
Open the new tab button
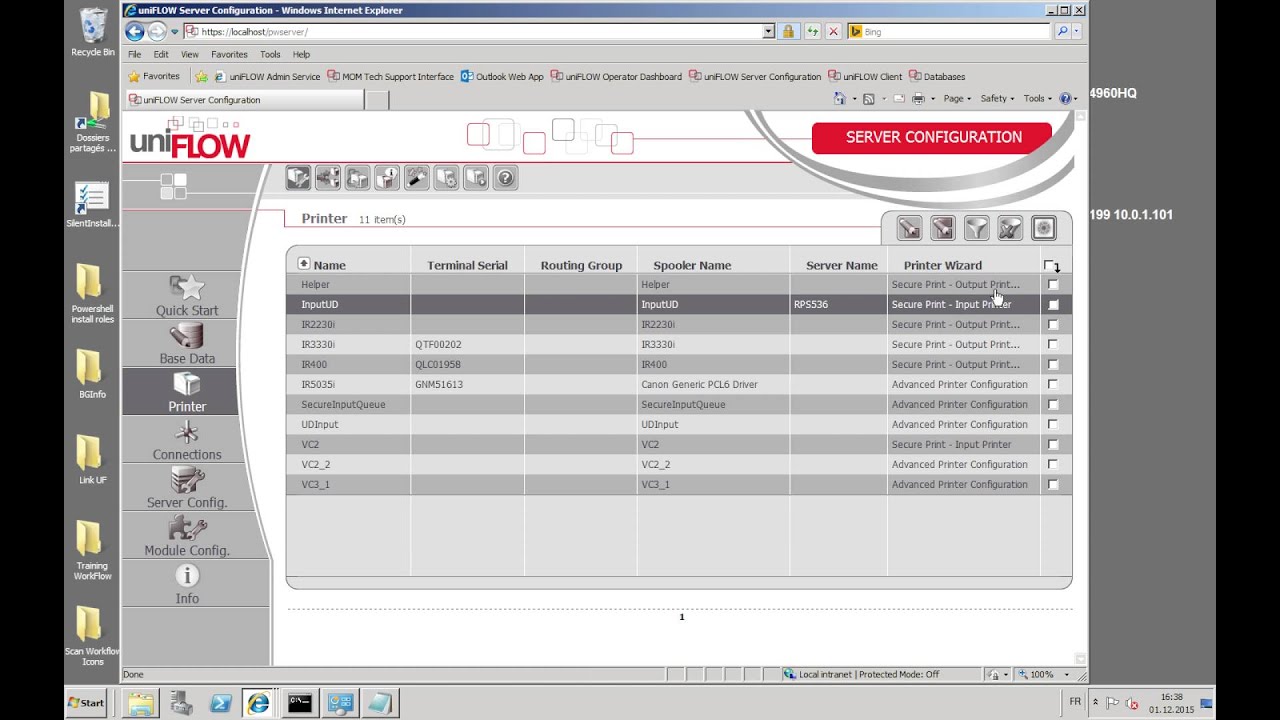[377, 100]
